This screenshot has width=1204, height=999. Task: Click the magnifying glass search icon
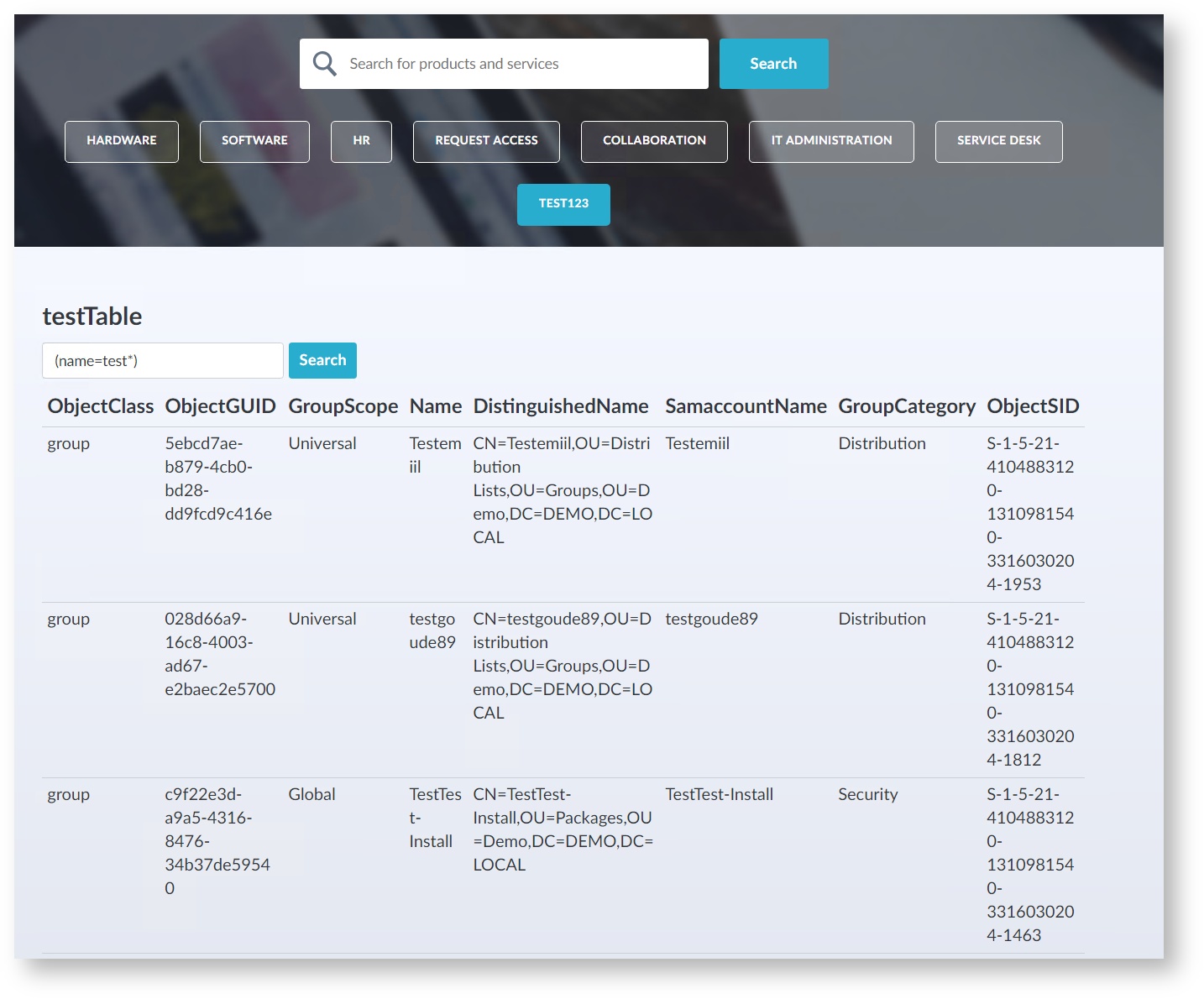(324, 64)
